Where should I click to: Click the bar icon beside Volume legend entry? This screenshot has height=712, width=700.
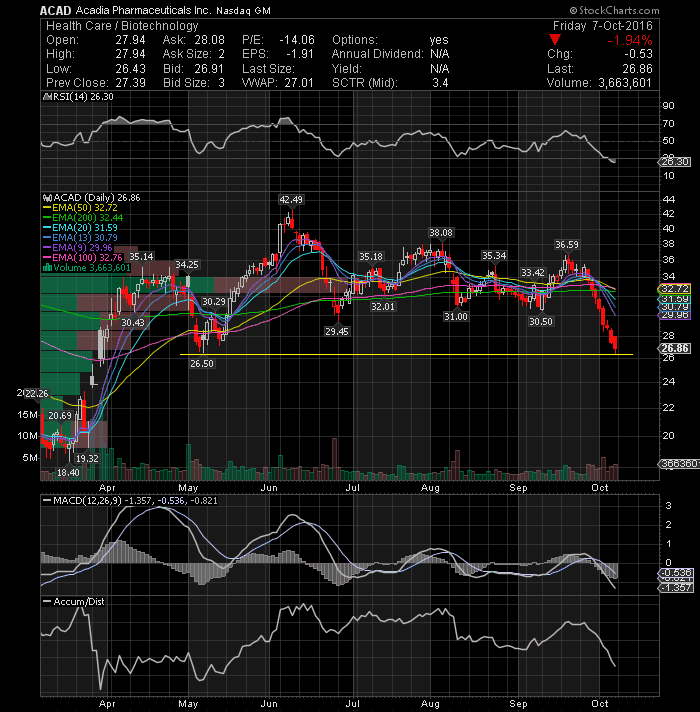pyautogui.click(x=47, y=267)
